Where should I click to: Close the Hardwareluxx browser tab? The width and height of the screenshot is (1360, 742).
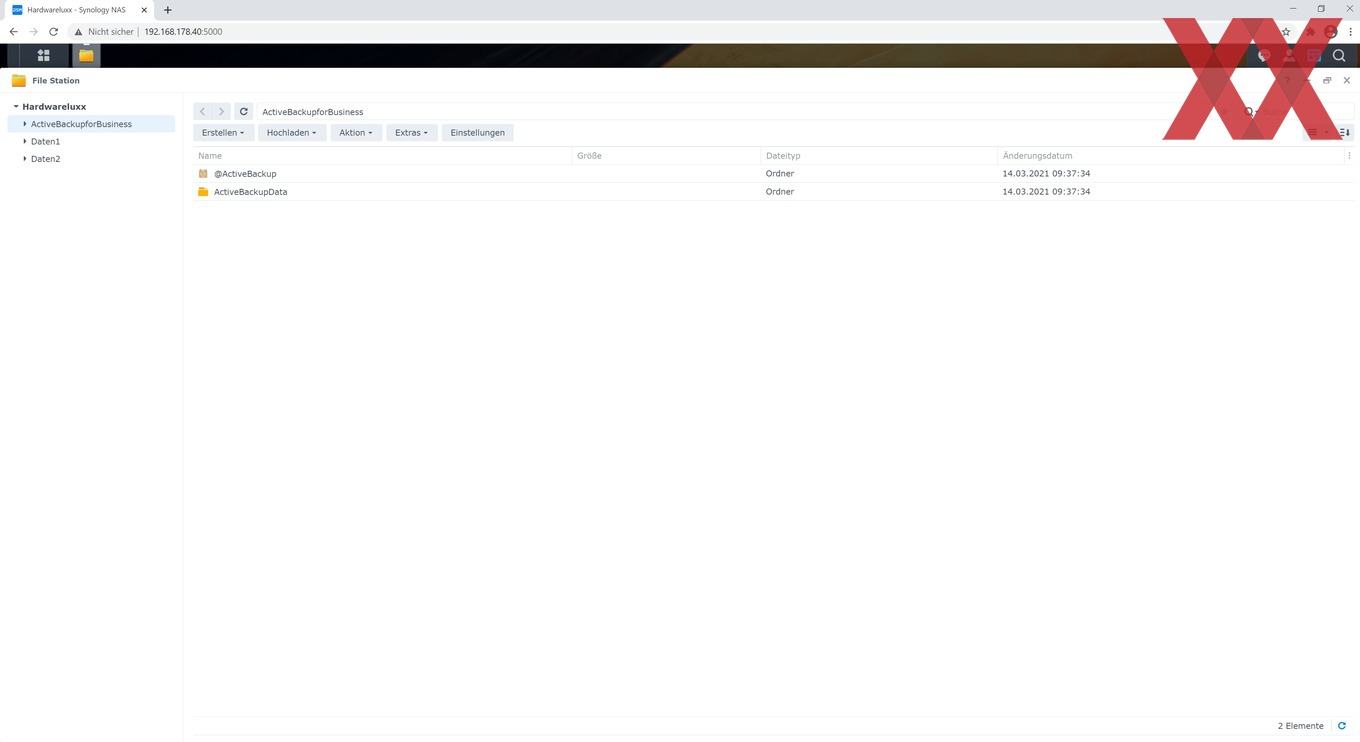144,10
